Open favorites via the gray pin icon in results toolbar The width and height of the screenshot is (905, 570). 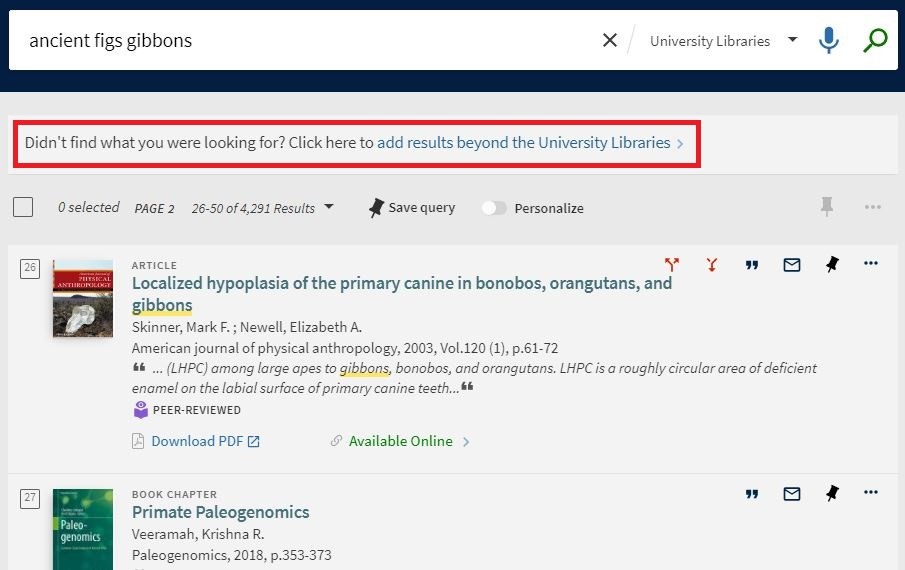(827, 207)
